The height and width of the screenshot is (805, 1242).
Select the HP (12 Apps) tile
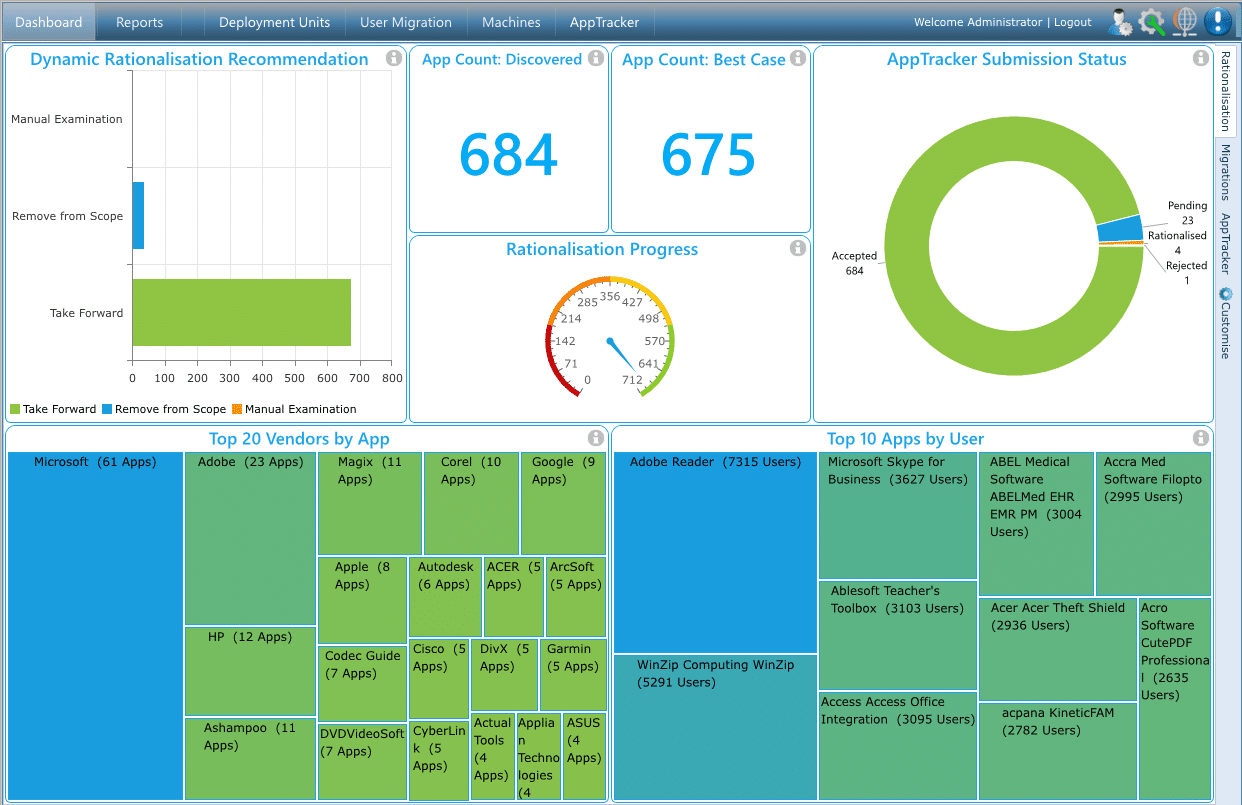tap(250, 671)
